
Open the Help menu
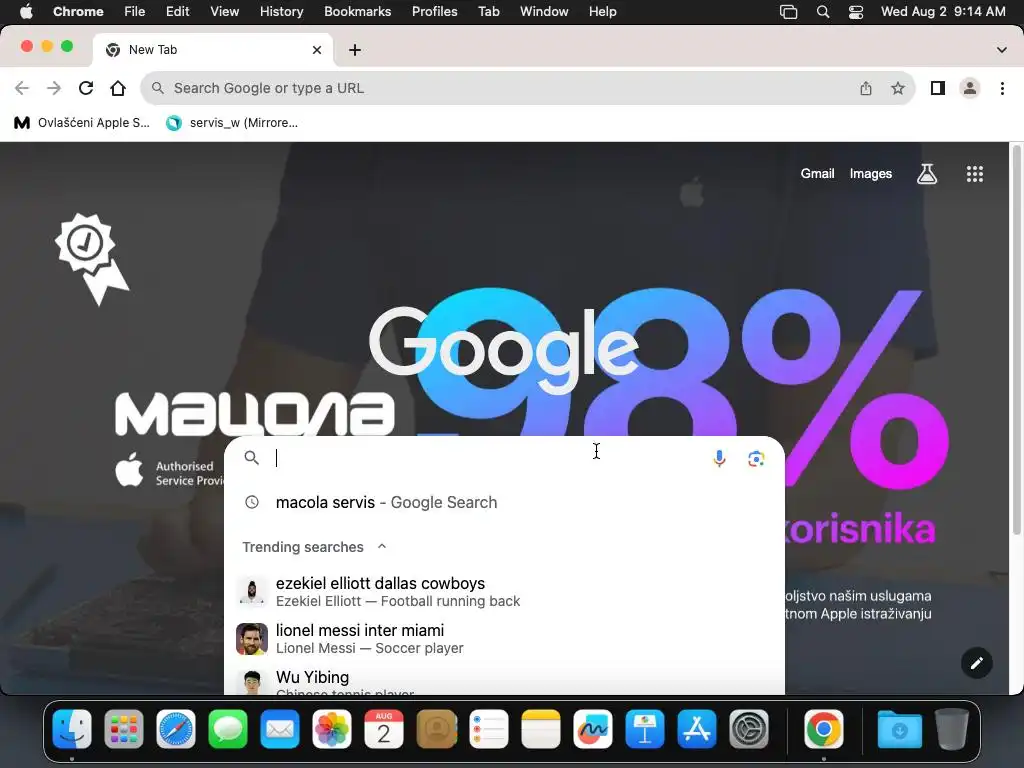point(602,12)
